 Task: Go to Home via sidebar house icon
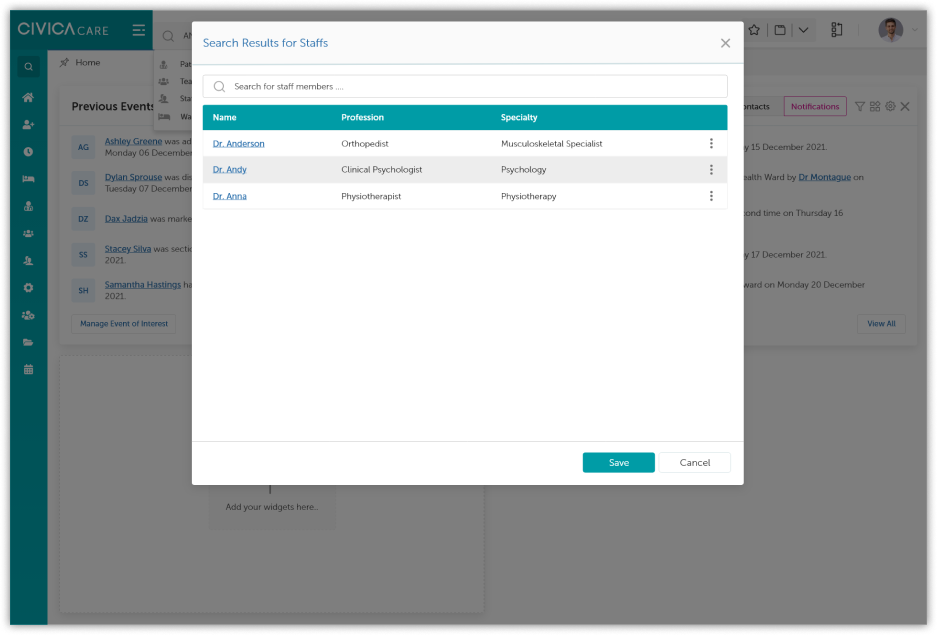[28, 97]
